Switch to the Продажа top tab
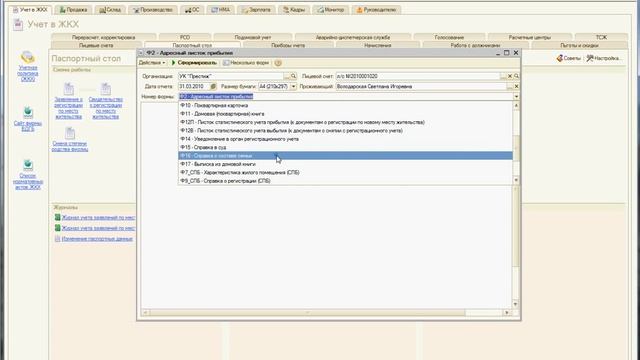This screenshot has width=640, height=360. (x=73, y=10)
